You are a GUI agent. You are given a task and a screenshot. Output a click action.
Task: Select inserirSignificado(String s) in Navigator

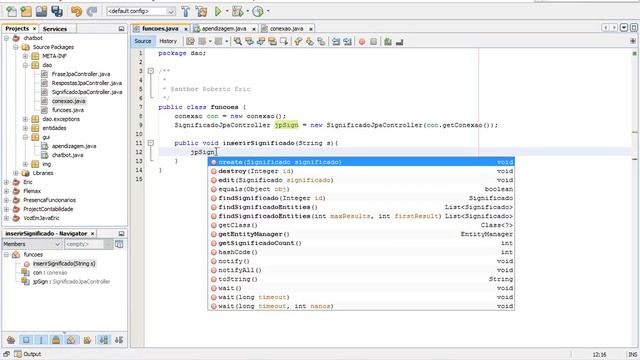coord(64,264)
